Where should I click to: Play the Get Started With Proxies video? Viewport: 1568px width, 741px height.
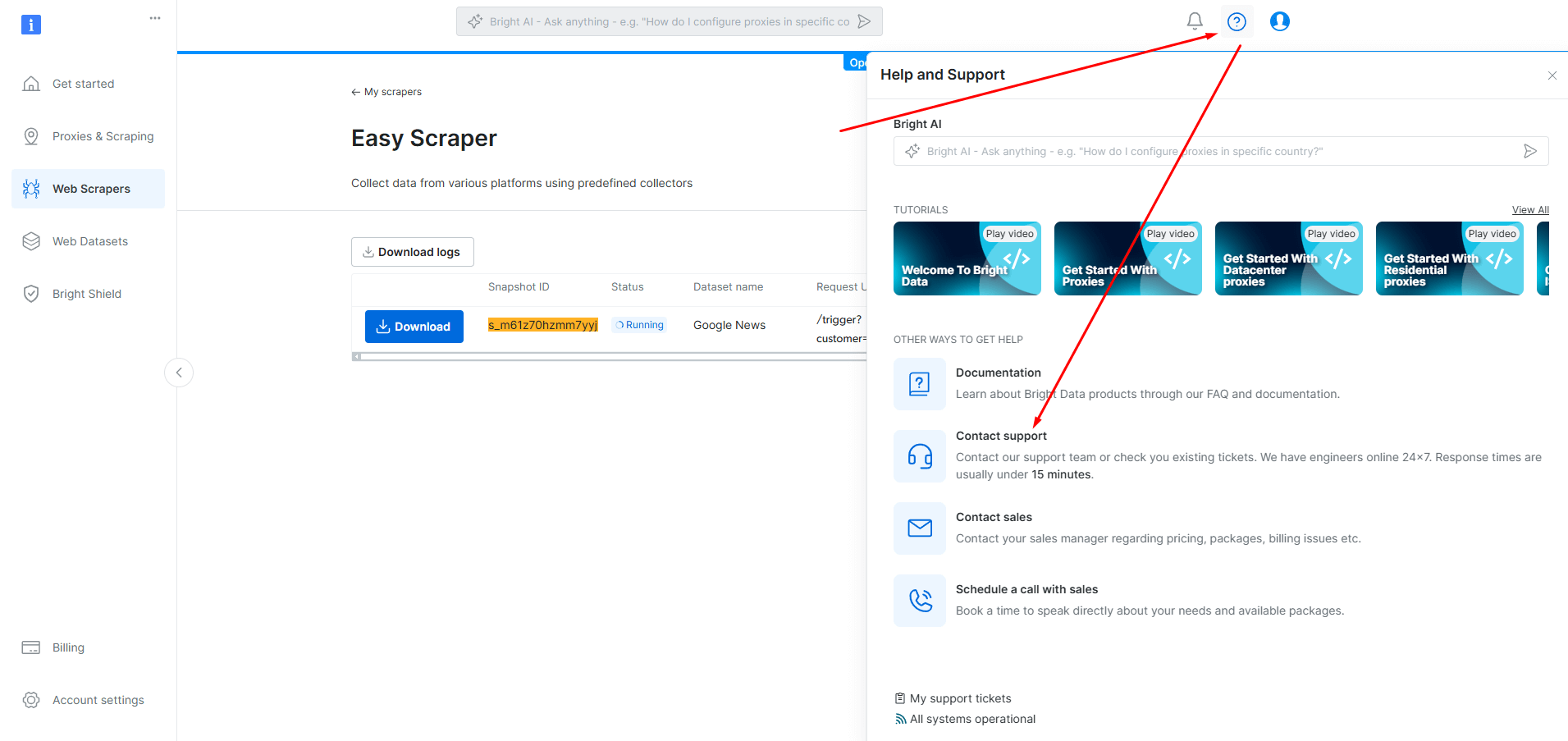(1128, 258)
